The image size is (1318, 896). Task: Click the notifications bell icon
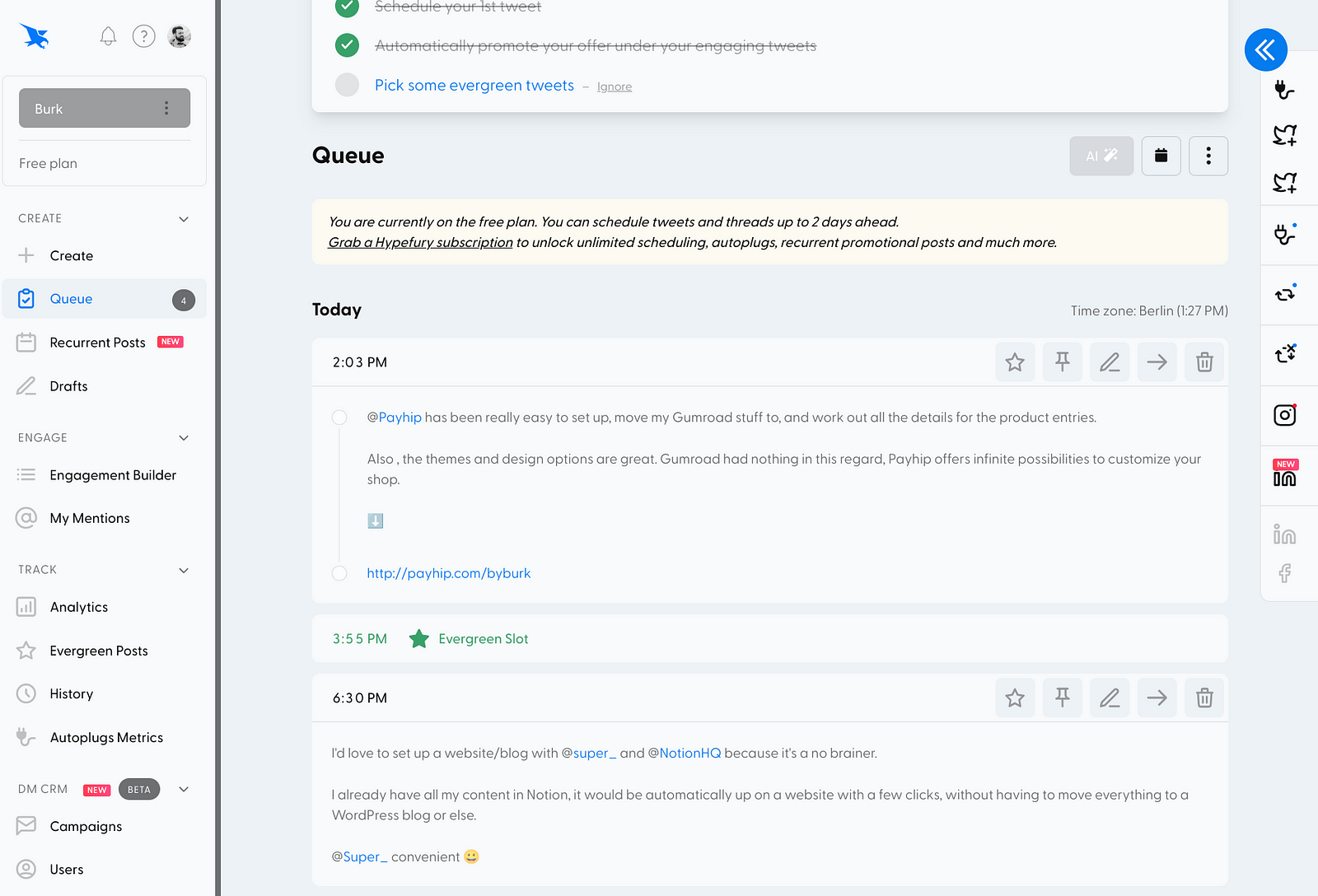point(108,36)
